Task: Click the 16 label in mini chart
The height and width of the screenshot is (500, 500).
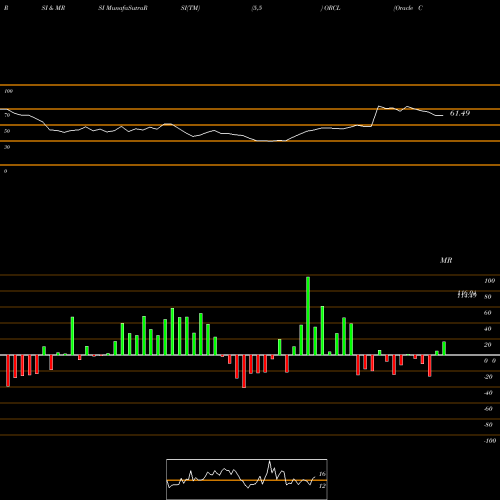Action: tap(322, 474)
